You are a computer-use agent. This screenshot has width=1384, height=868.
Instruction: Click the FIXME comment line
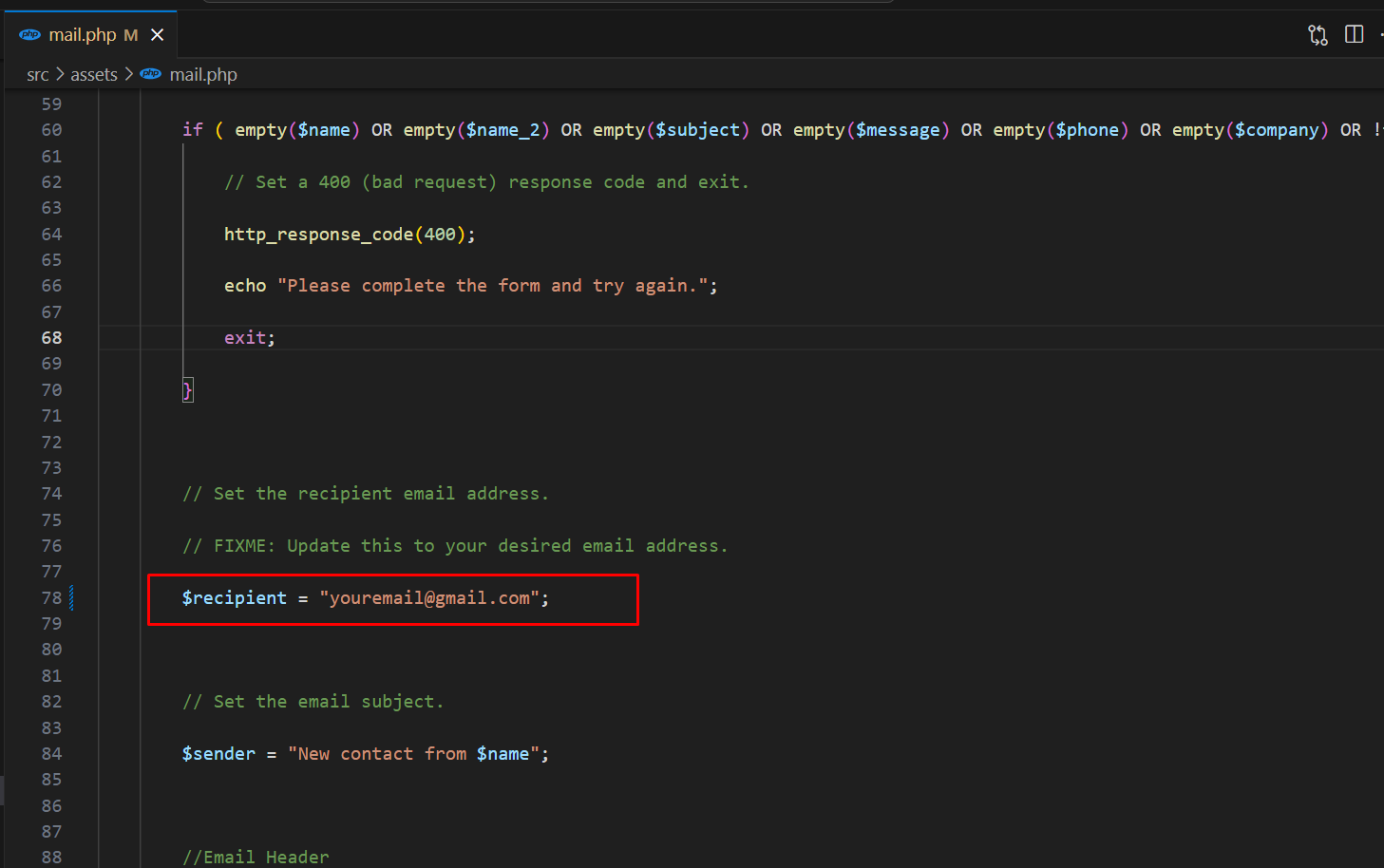[x=455, y=546]
